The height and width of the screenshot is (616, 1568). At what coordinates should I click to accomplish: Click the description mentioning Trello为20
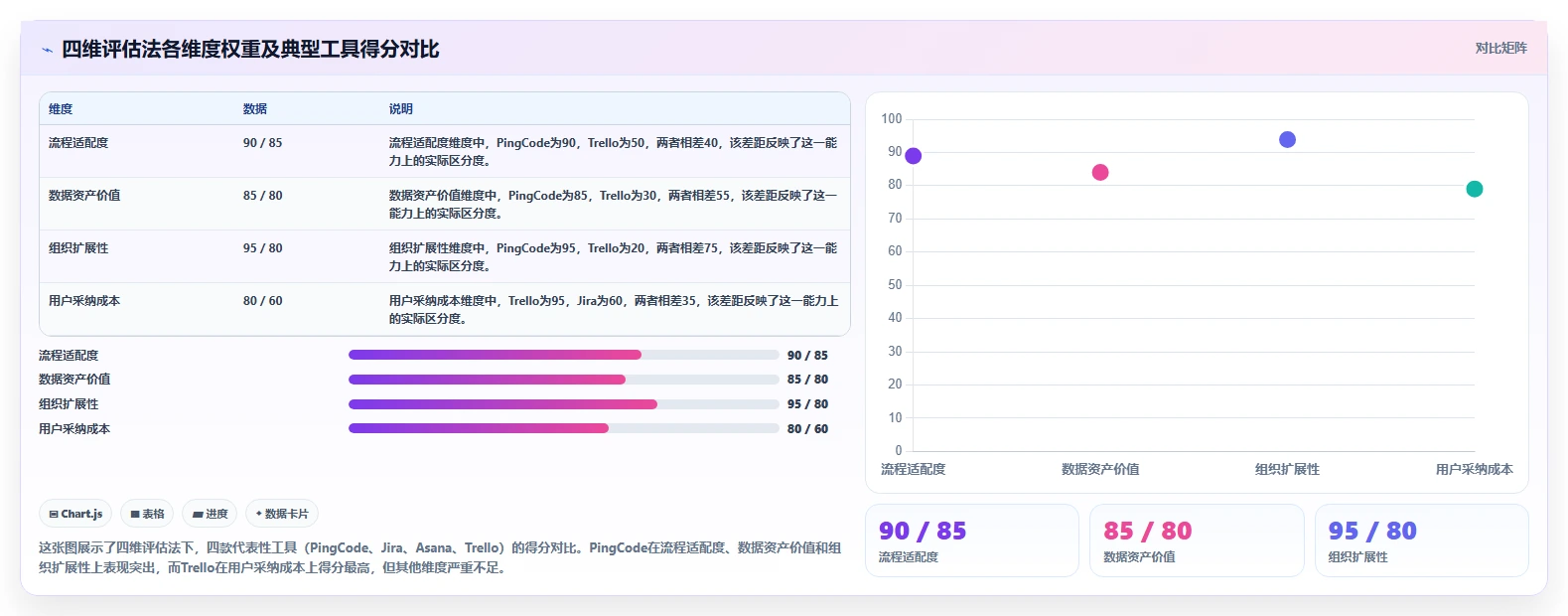(614, 257)
